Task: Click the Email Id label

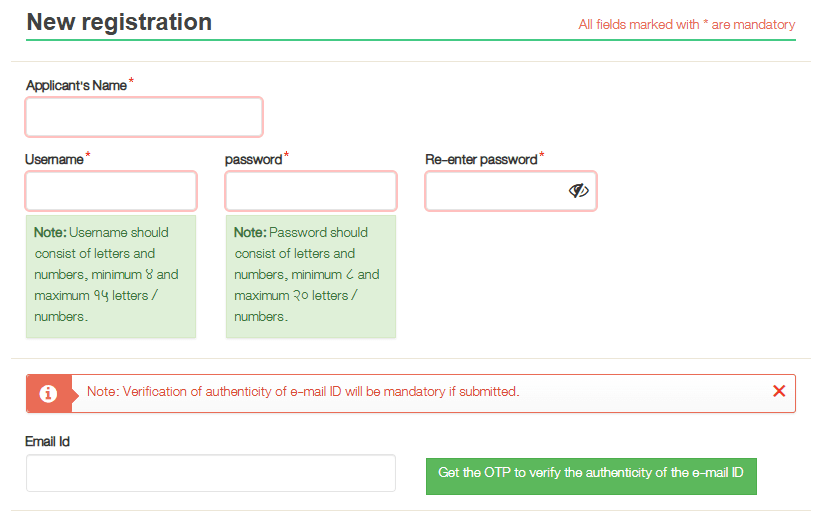Action: click(x=48, y=441)
